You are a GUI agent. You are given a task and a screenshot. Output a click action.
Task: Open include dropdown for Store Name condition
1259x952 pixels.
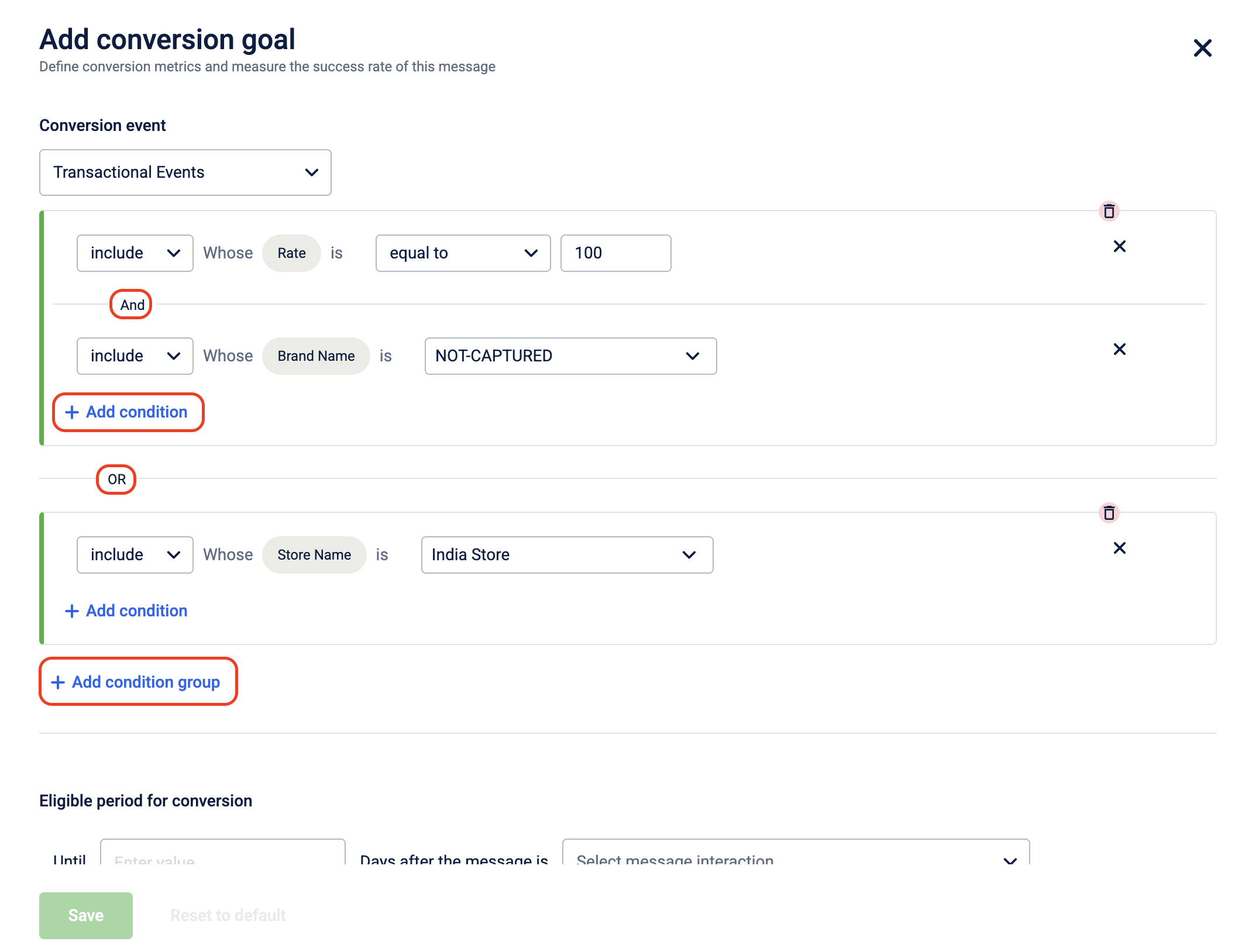point(135,555)
